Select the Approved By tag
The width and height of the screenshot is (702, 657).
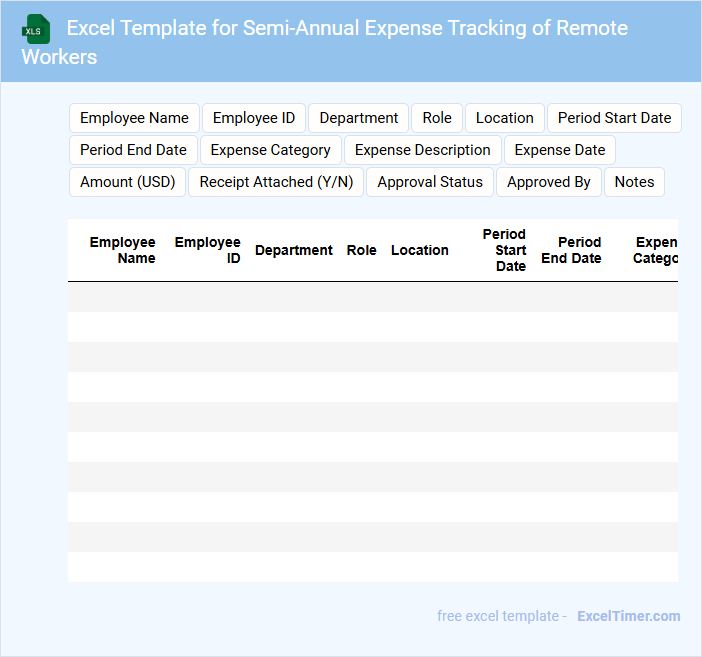tap(548, 182)
